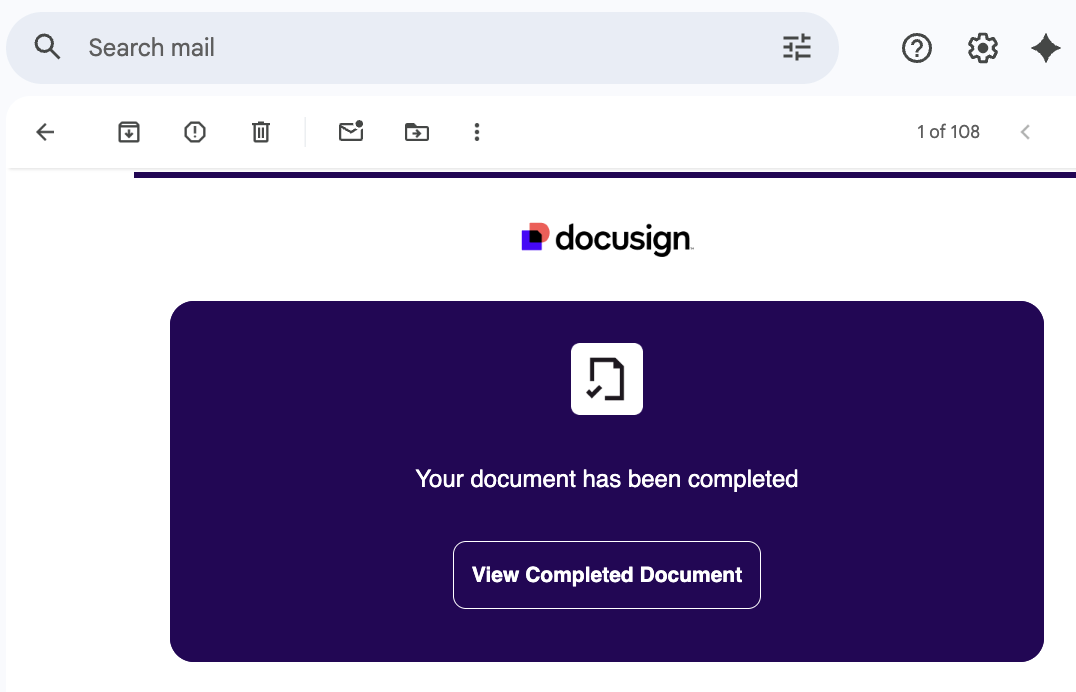The image size is (1076, 692).
Task: Open the More options three-dot menu
Action: pyautogui.click(x=477, y=132)
